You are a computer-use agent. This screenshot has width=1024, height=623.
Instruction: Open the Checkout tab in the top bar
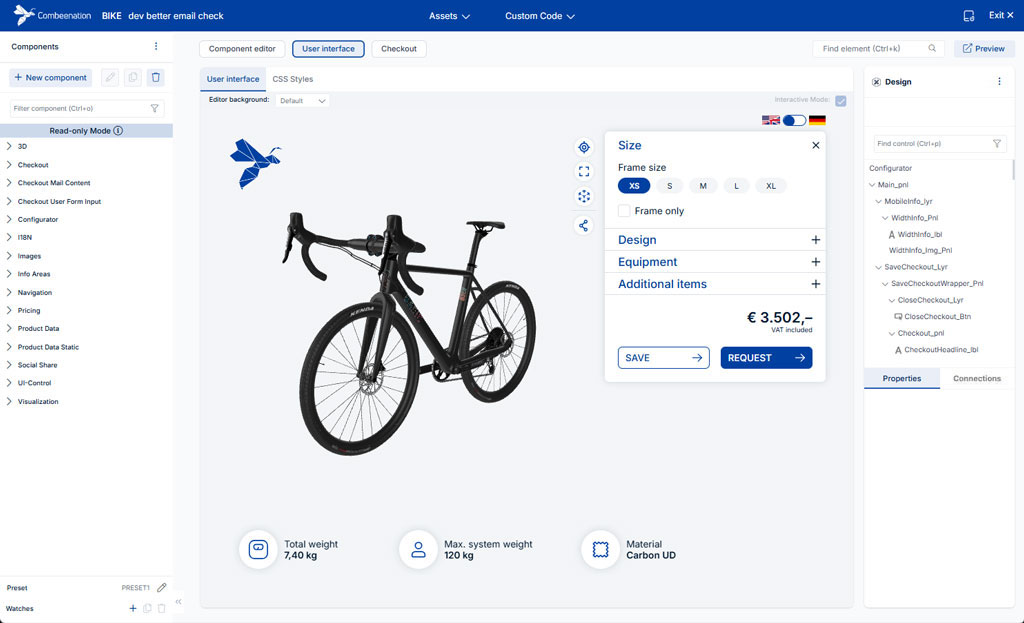click(399, 48)
